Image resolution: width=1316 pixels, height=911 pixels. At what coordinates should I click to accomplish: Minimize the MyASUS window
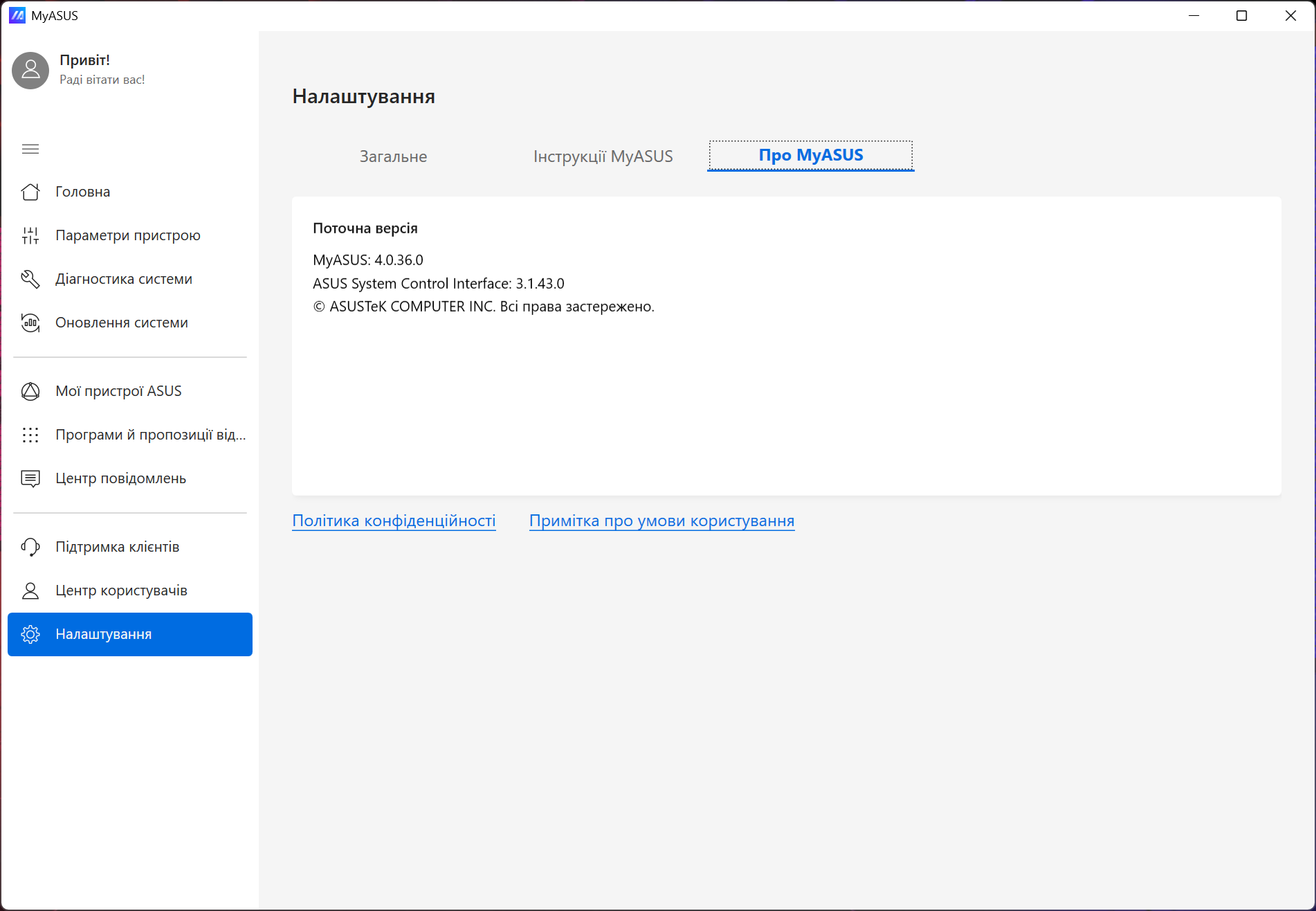click(x=1194, y=15)
